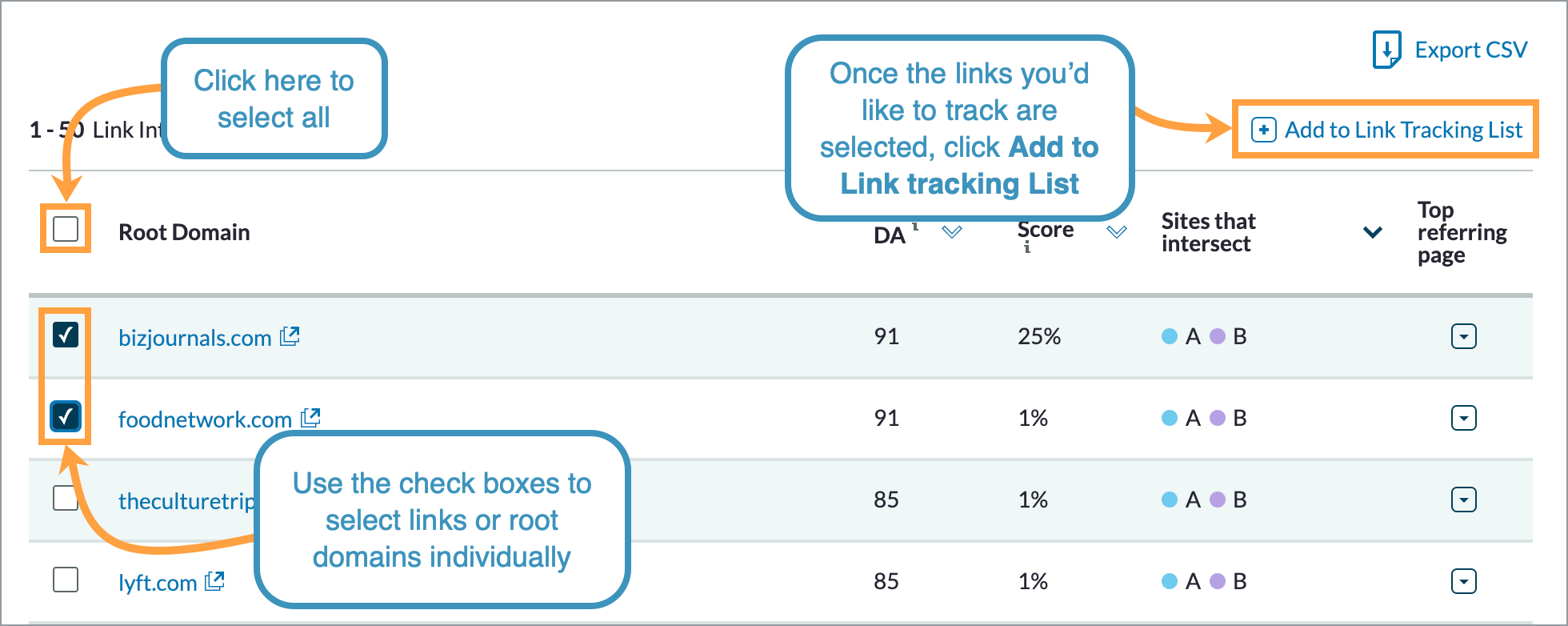Click the plus icon inside Add to Link Tracking List
The width and height of the screenshot is (1568, 626).
1262,129
